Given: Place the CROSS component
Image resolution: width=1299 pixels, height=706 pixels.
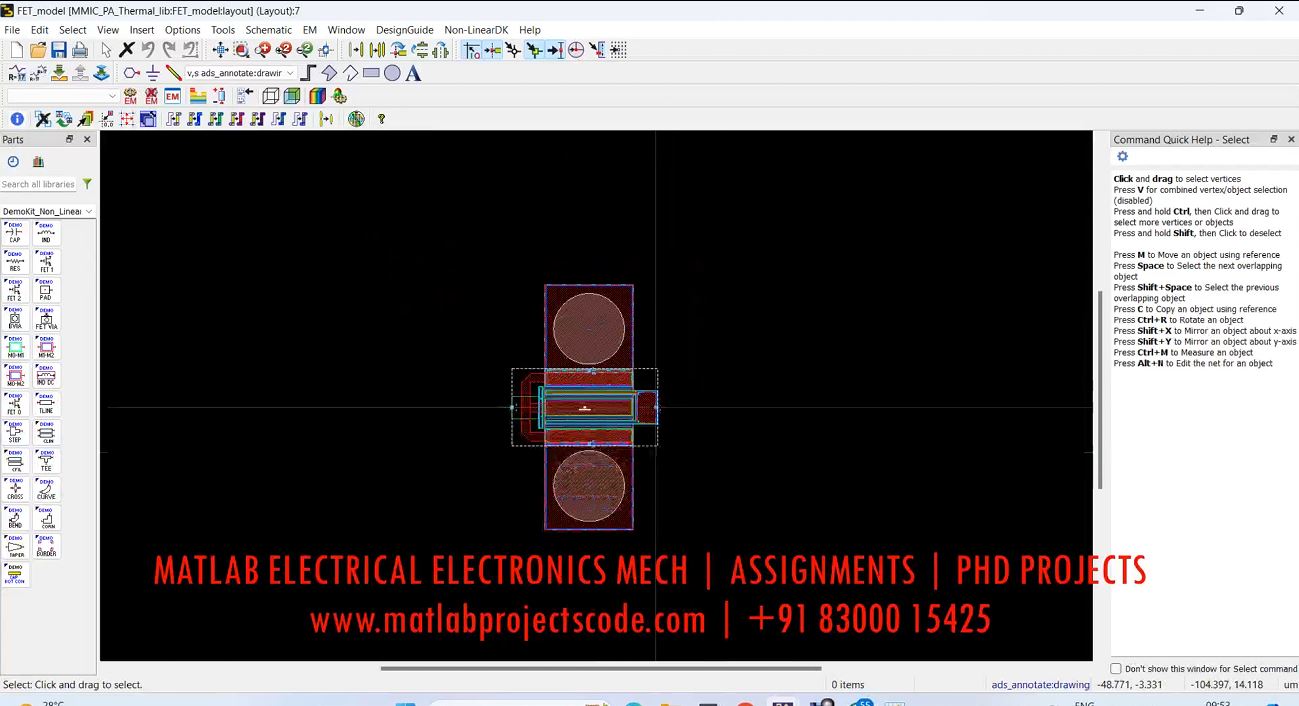Looking at the screenshot, I should tap(15, 489).
